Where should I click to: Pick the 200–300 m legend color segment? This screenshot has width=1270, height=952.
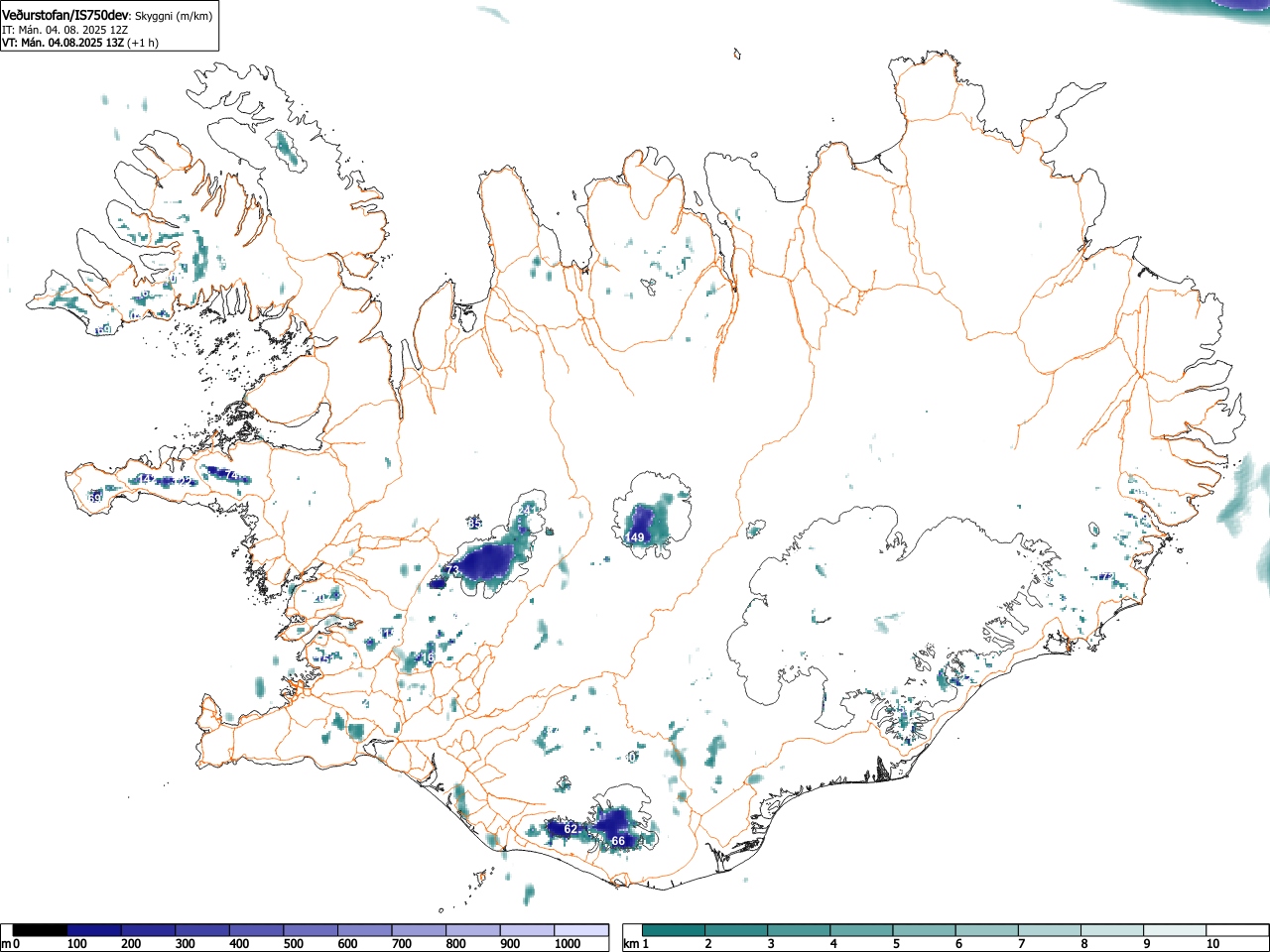(149, 930)
